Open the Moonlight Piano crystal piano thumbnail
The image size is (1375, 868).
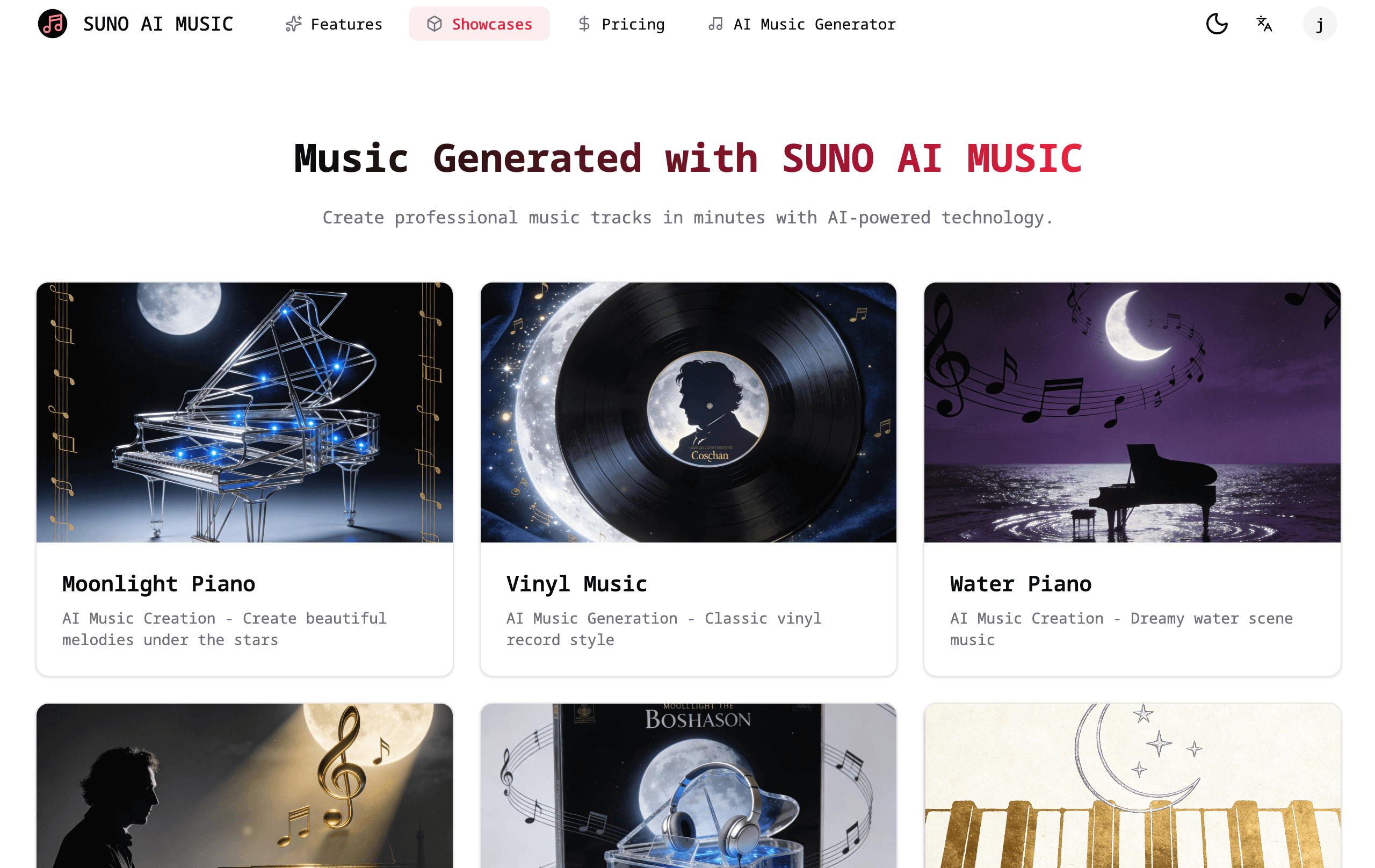coord(244,413)
